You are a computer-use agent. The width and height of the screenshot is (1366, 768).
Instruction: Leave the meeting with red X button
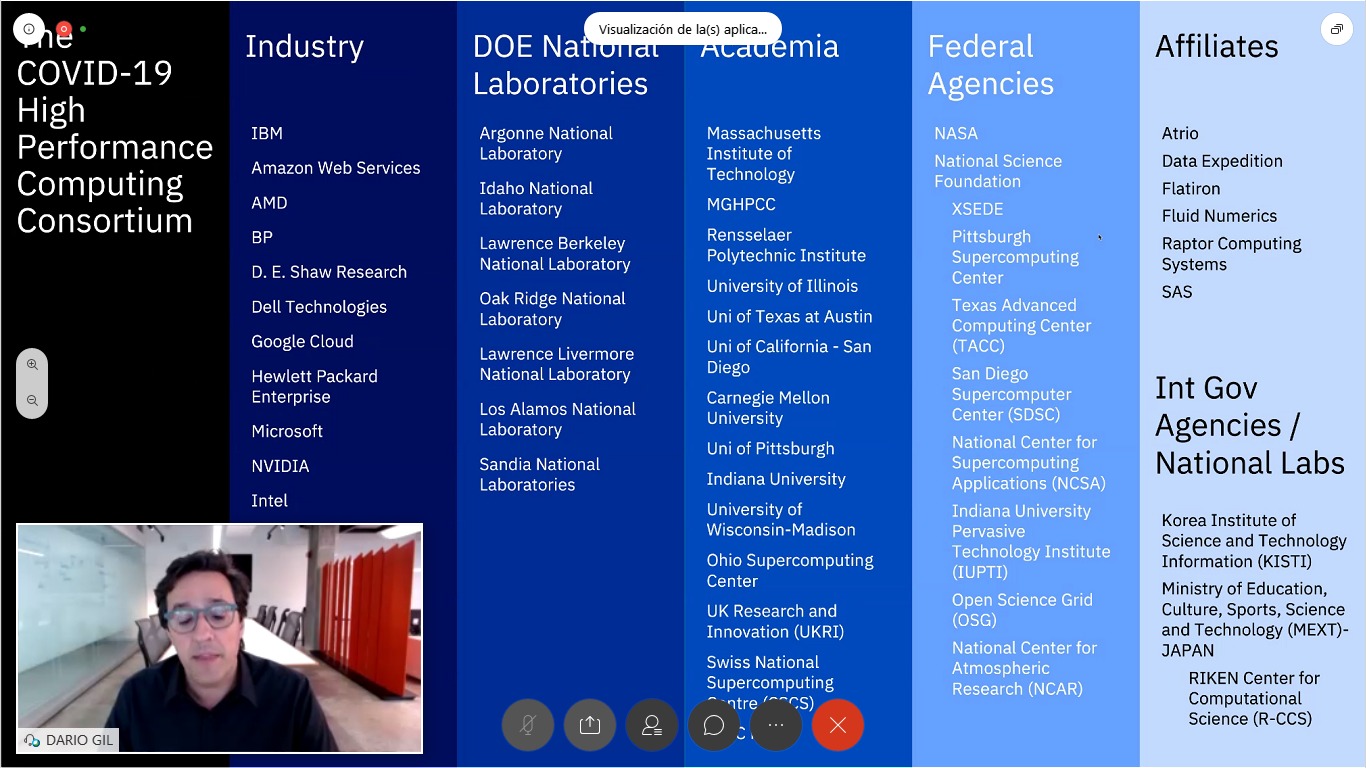(838, 725)
